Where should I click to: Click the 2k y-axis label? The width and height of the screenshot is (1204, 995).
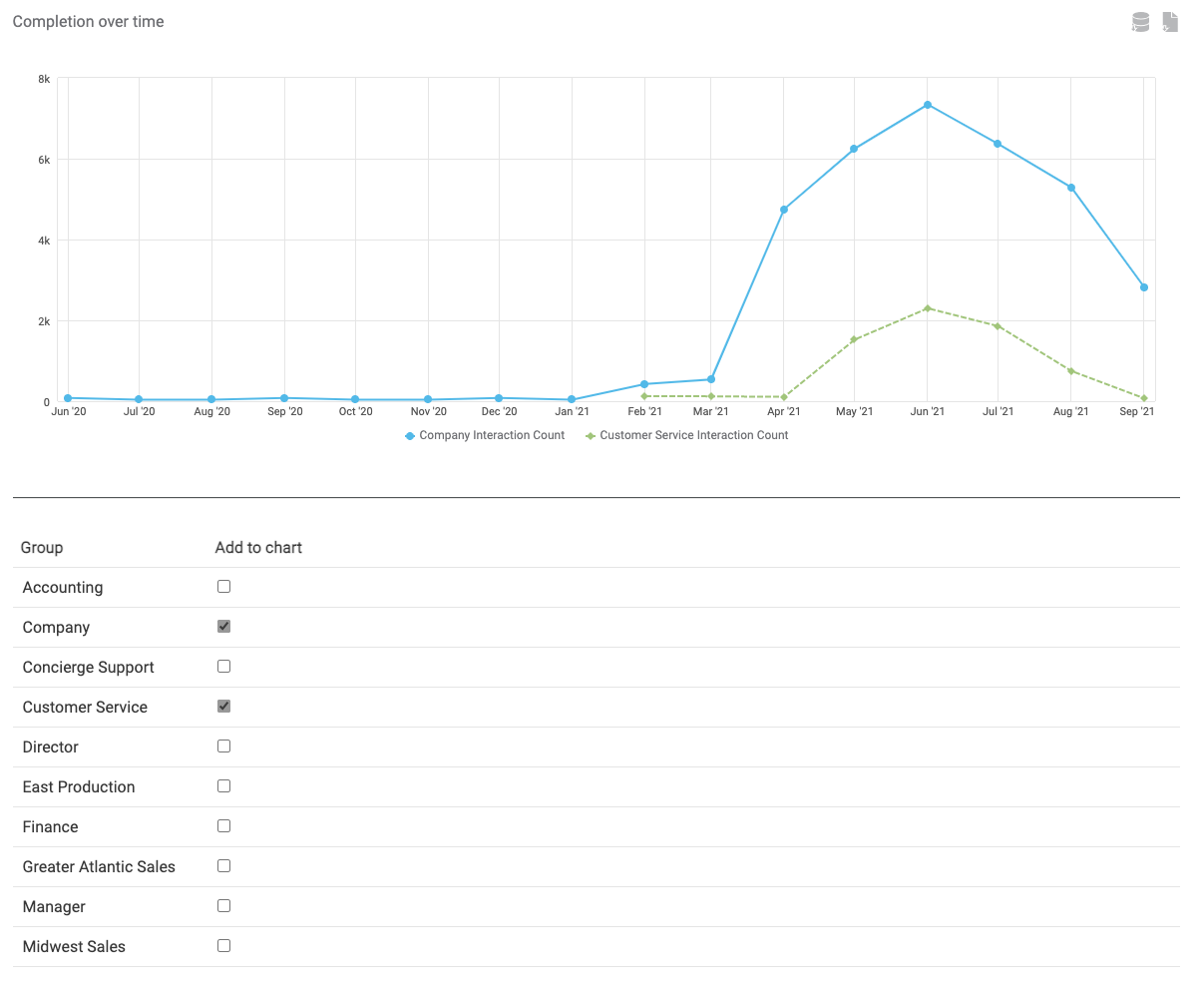click(44, 321)
